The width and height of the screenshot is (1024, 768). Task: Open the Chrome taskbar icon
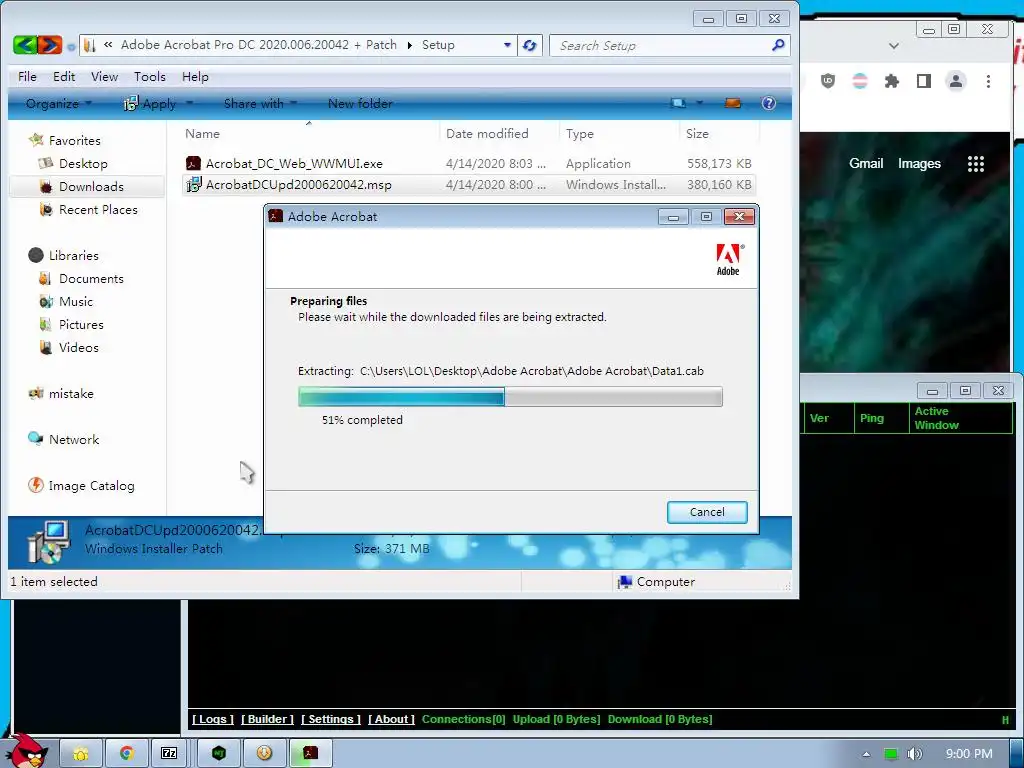pyautogui.click(x=126, y=753)
